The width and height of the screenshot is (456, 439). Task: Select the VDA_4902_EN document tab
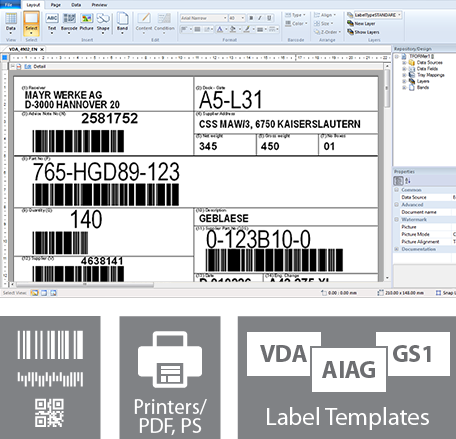point(23,49)
